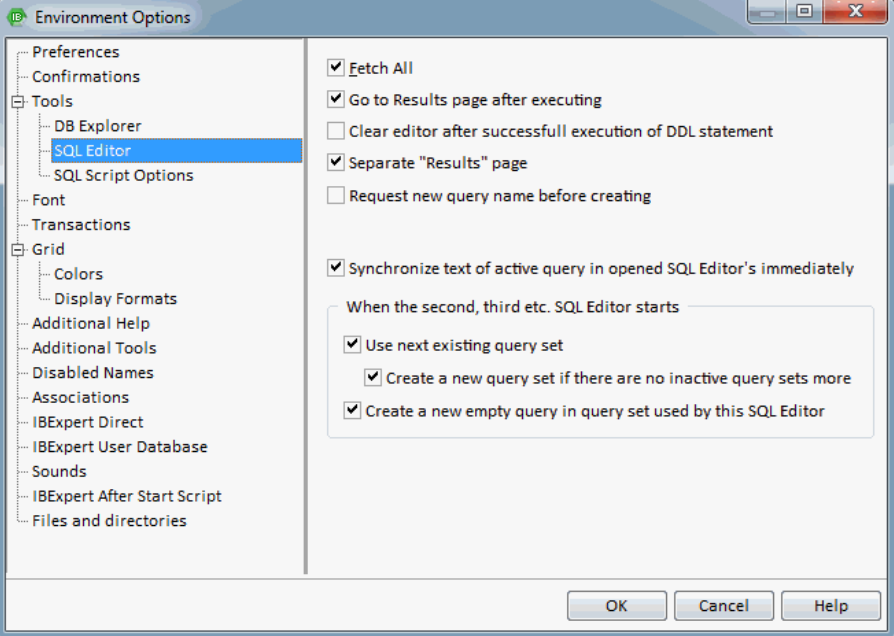Image resolution: width=894 pixels, height=636 pixels.
Task: Open Help for this dialog
Action: pos(830,606)
